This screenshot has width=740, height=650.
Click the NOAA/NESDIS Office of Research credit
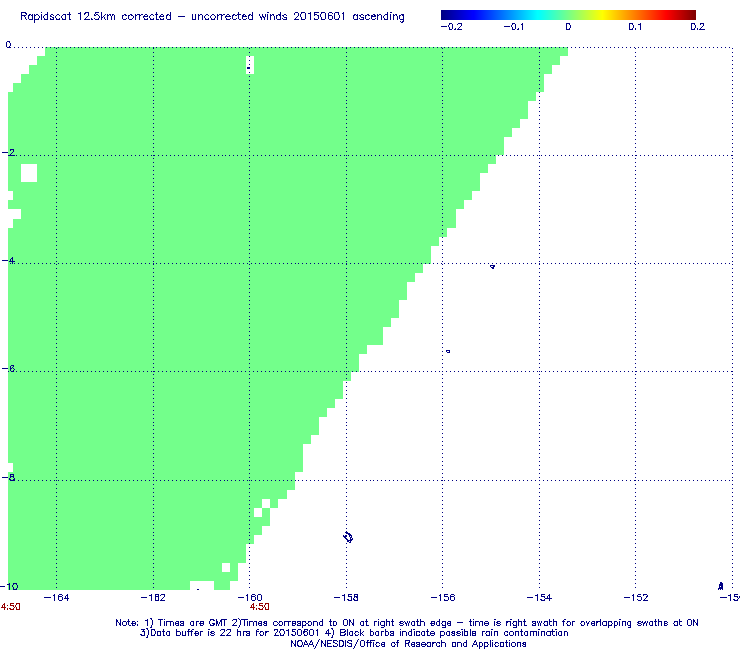tap(408, 644)
